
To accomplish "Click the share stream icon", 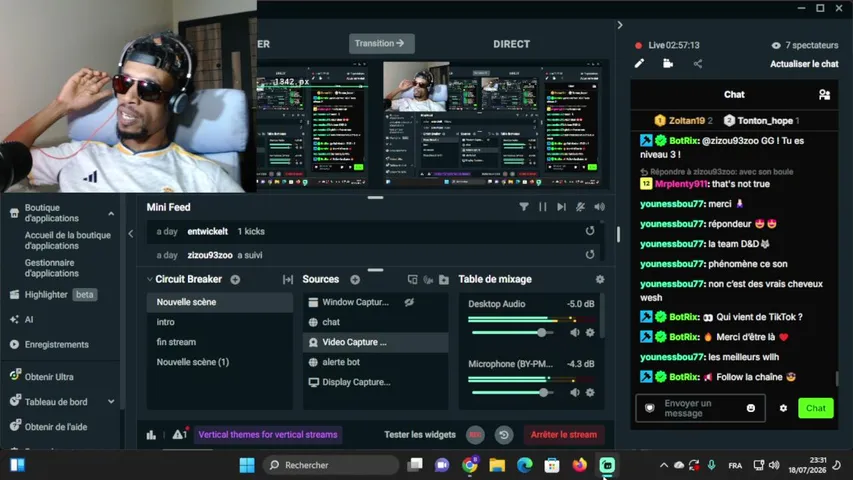I will (697, 64).
